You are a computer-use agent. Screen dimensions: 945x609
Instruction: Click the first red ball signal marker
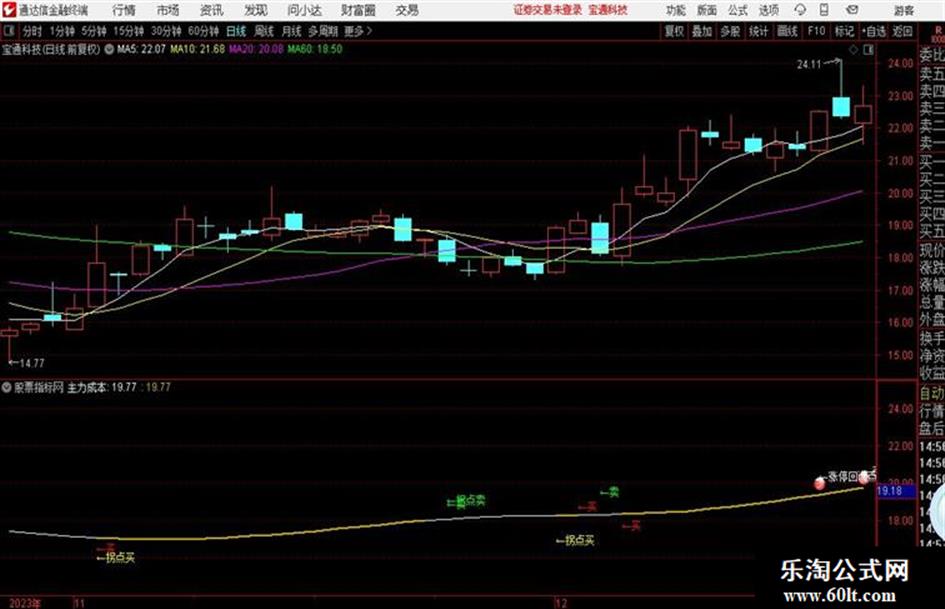tap(819, 483)
